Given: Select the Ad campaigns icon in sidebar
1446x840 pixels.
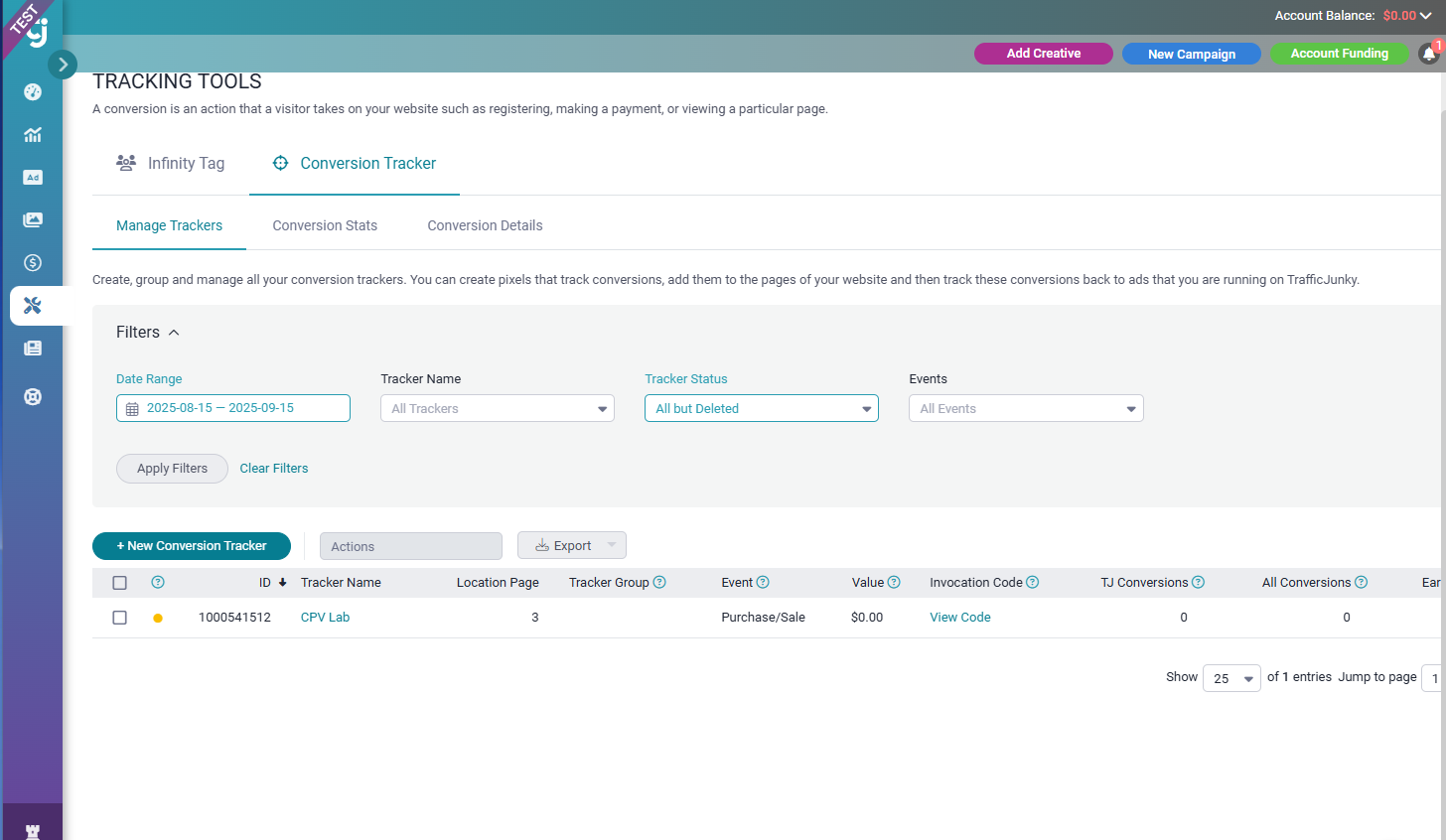Looking at the screenshot, I should click(x=32, y=177).
